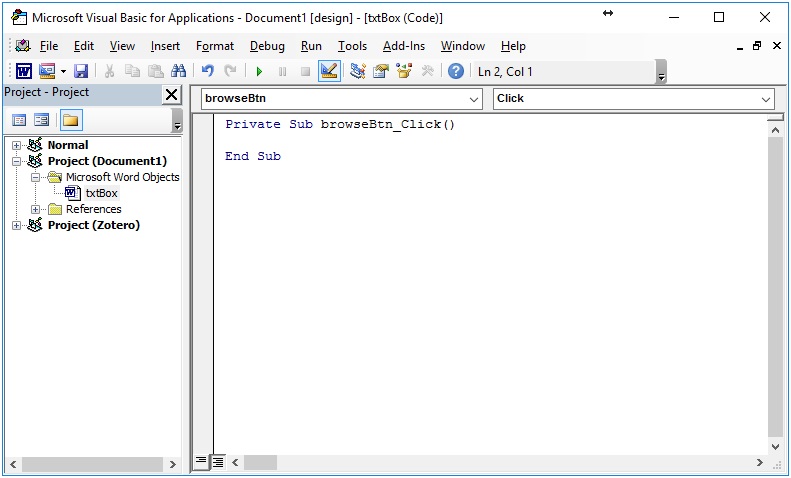791x478 pixels.
Task: Switch to Full Module View button
Action: pyautogui.click(x=218, y=461)
